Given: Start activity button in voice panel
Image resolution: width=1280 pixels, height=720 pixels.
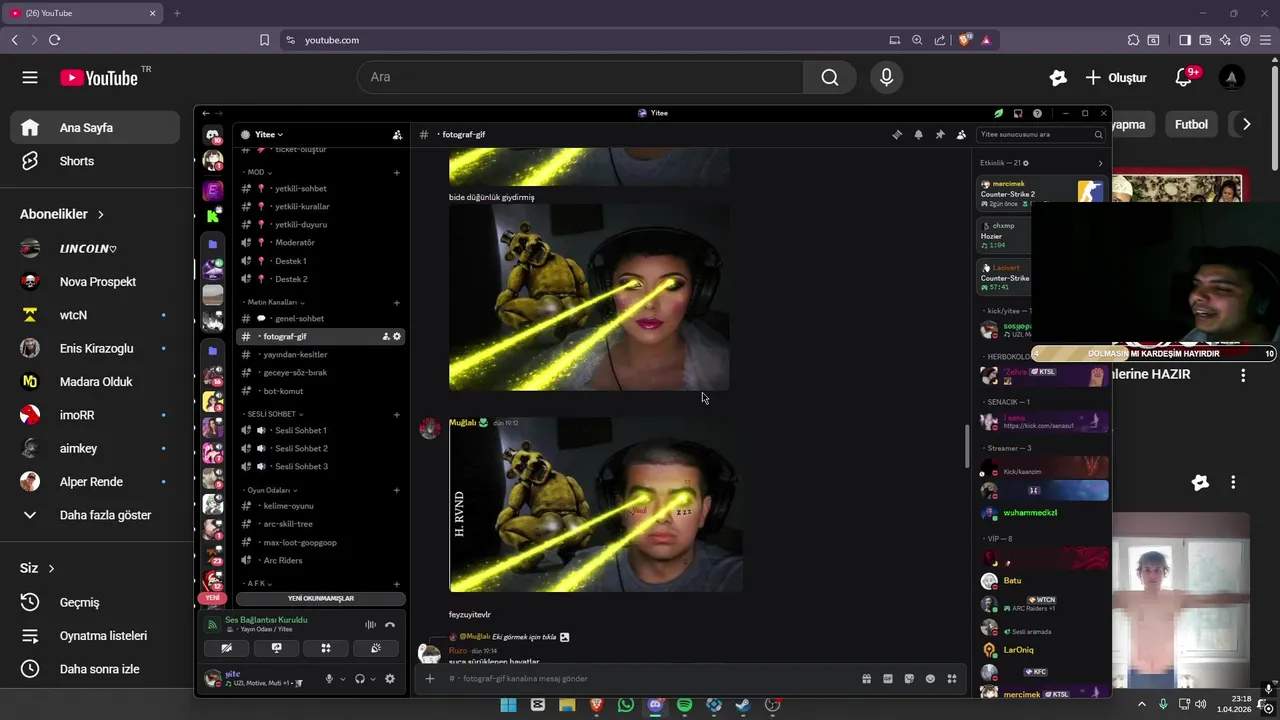Looking at the screenshot, I should pyautogui.click(x=326, y=648).
